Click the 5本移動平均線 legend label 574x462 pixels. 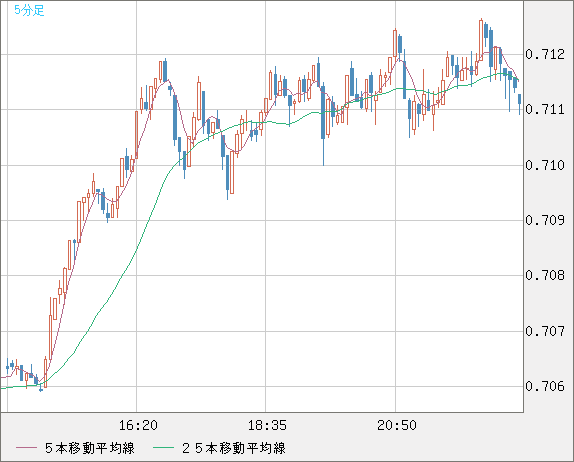[90, 448]
